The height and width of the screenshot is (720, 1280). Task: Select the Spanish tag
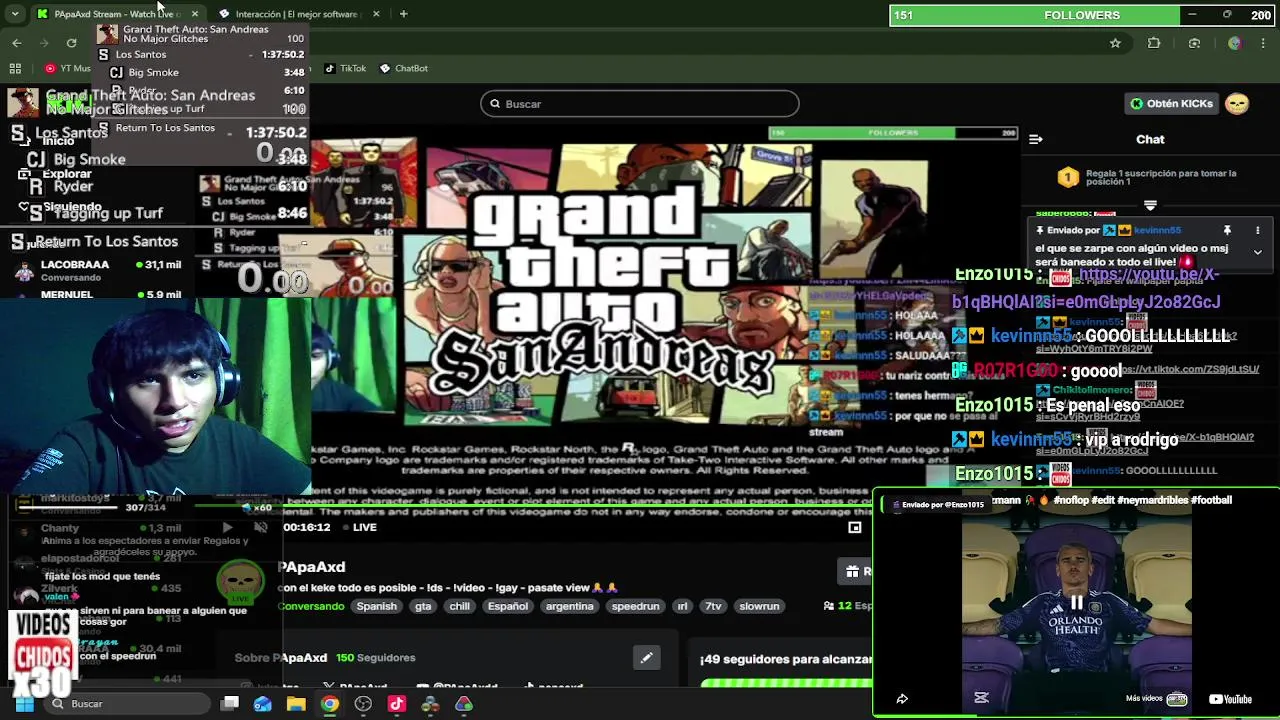point(377,606)
